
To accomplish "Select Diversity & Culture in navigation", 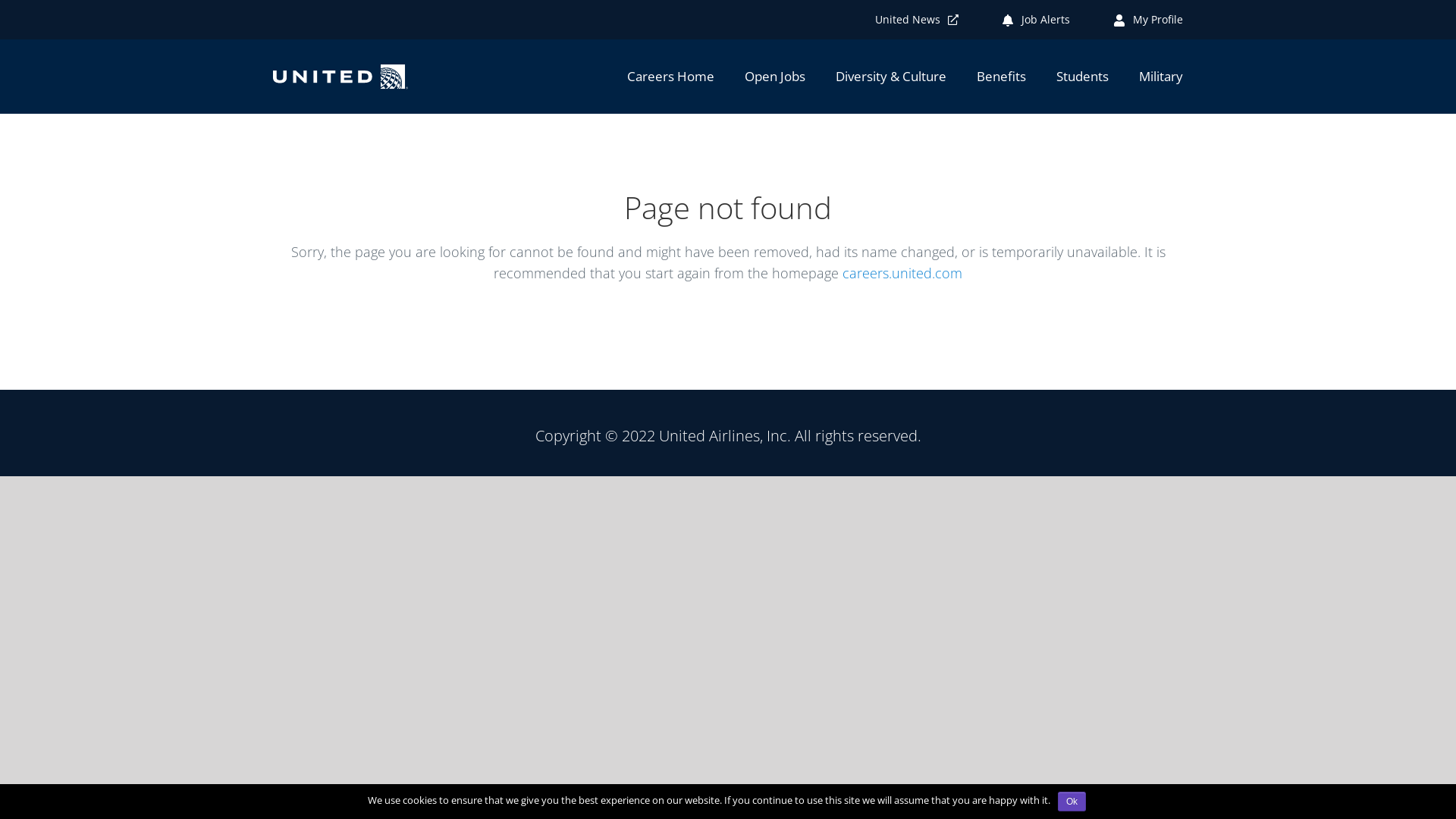I will pos(891,77).
